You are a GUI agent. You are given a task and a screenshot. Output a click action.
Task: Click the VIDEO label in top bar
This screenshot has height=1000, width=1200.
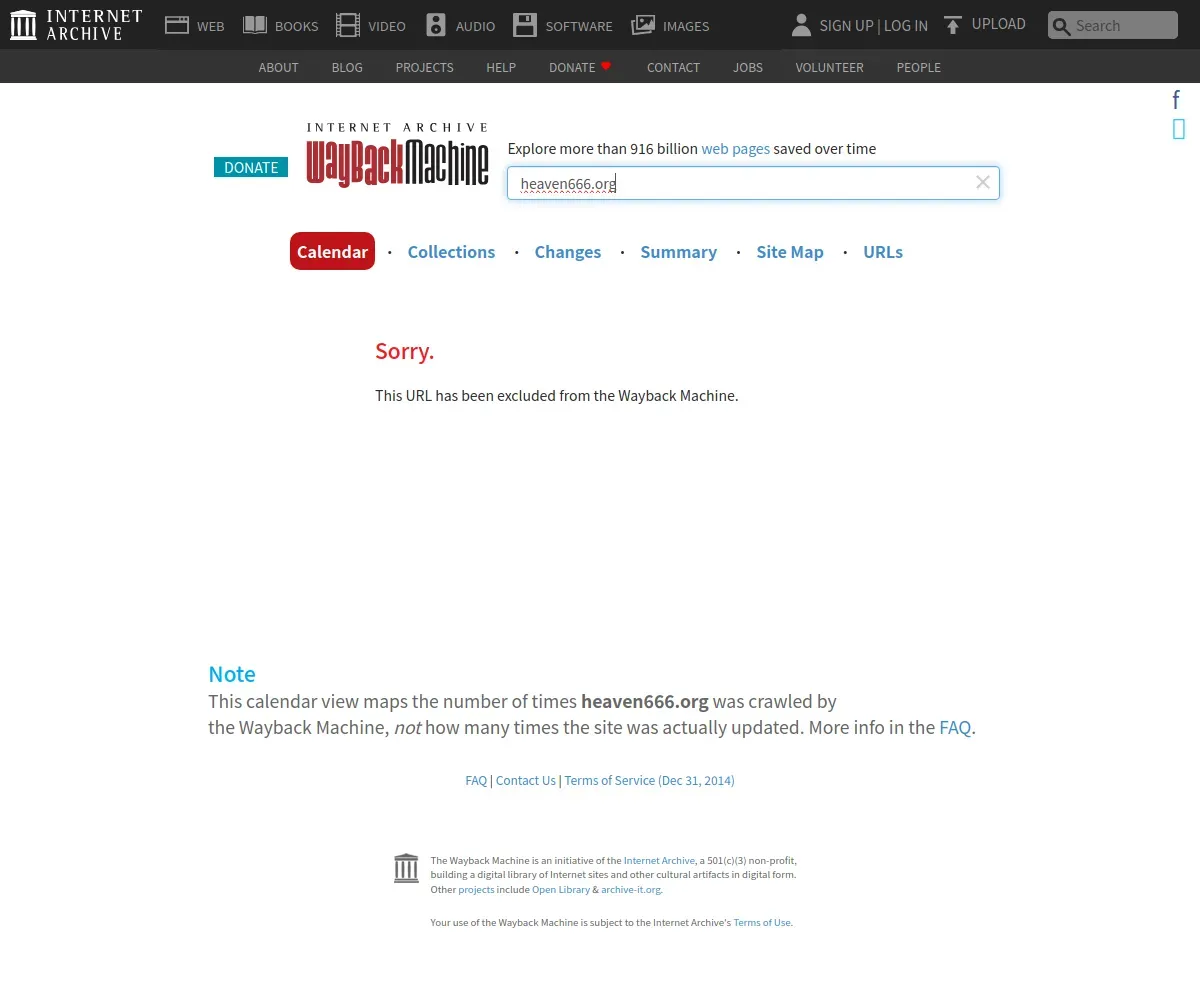(x=387, y=27)
